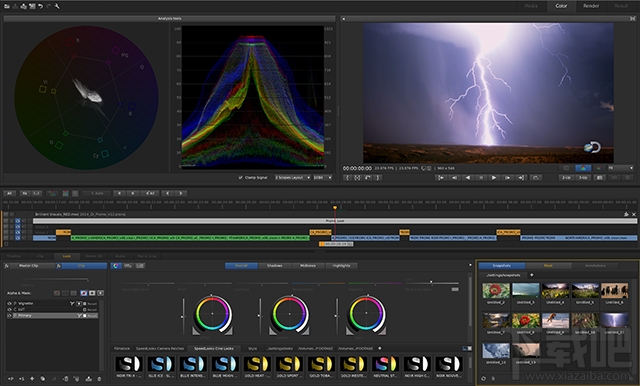Toggle the second layer's visibility eye
The height and width of the screenshot is (386, 640).
[9, 310]
